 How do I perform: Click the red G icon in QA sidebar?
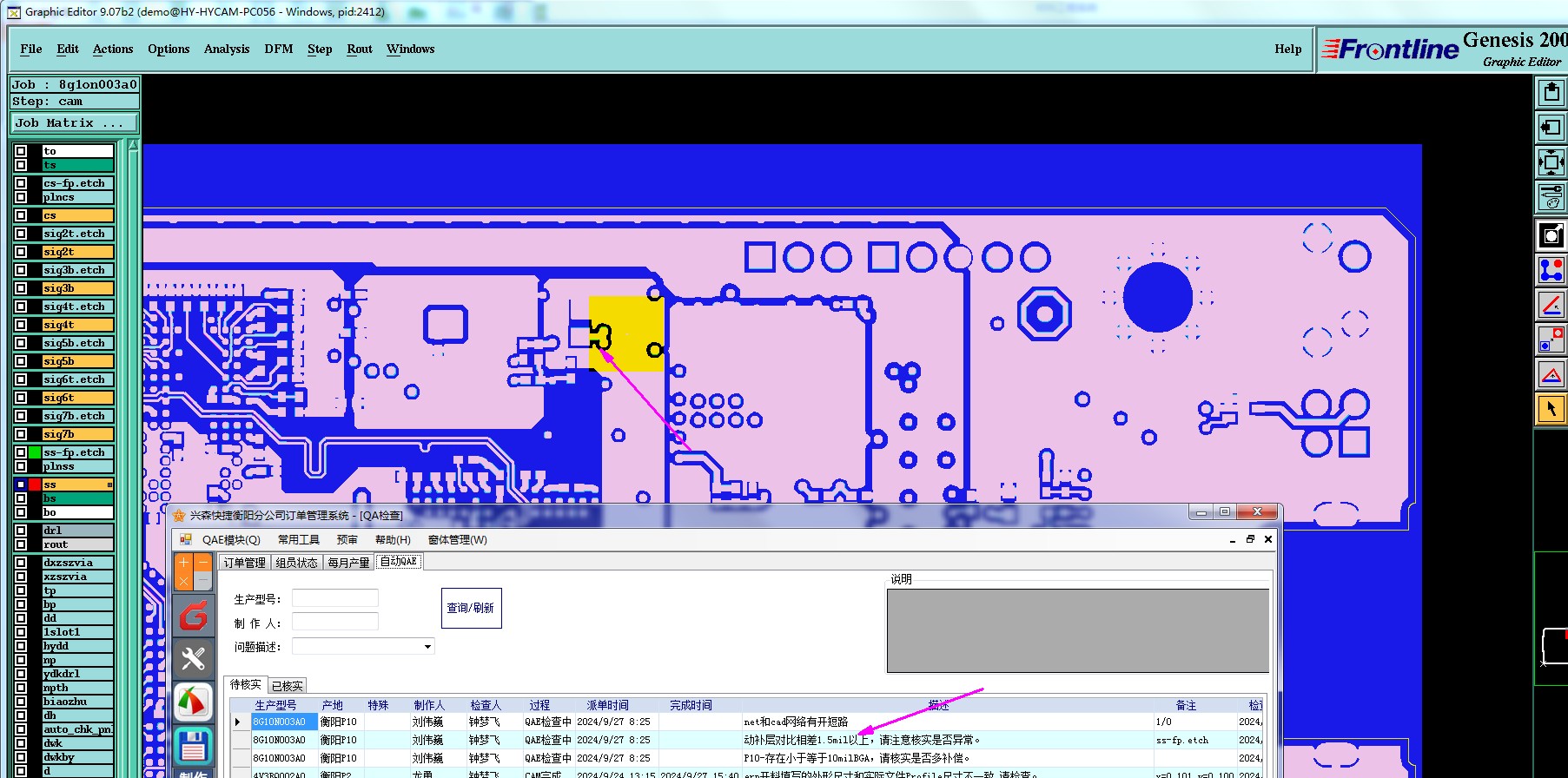pos(193,616)
